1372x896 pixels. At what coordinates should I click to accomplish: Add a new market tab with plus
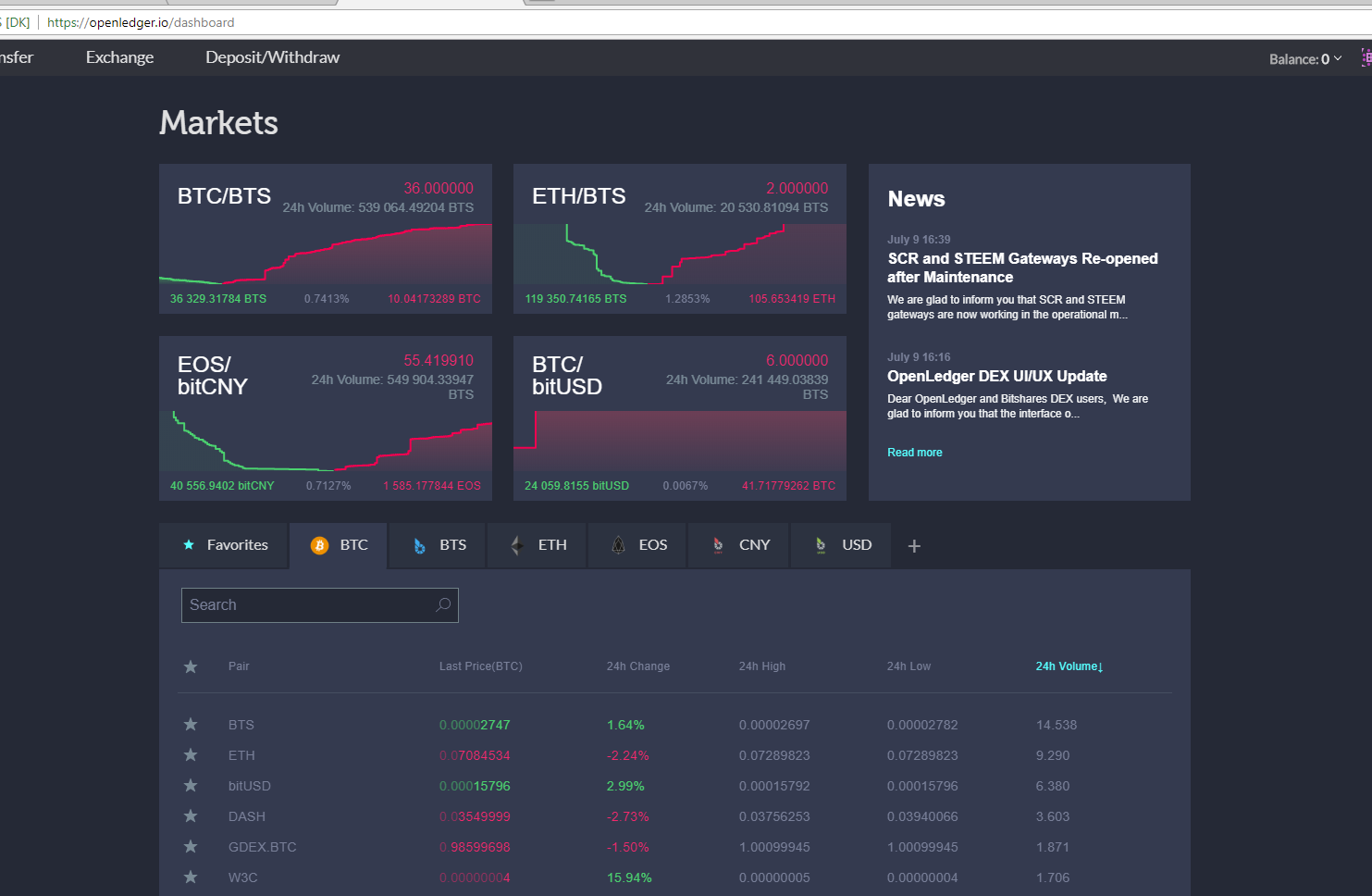(x=914, y=546)
